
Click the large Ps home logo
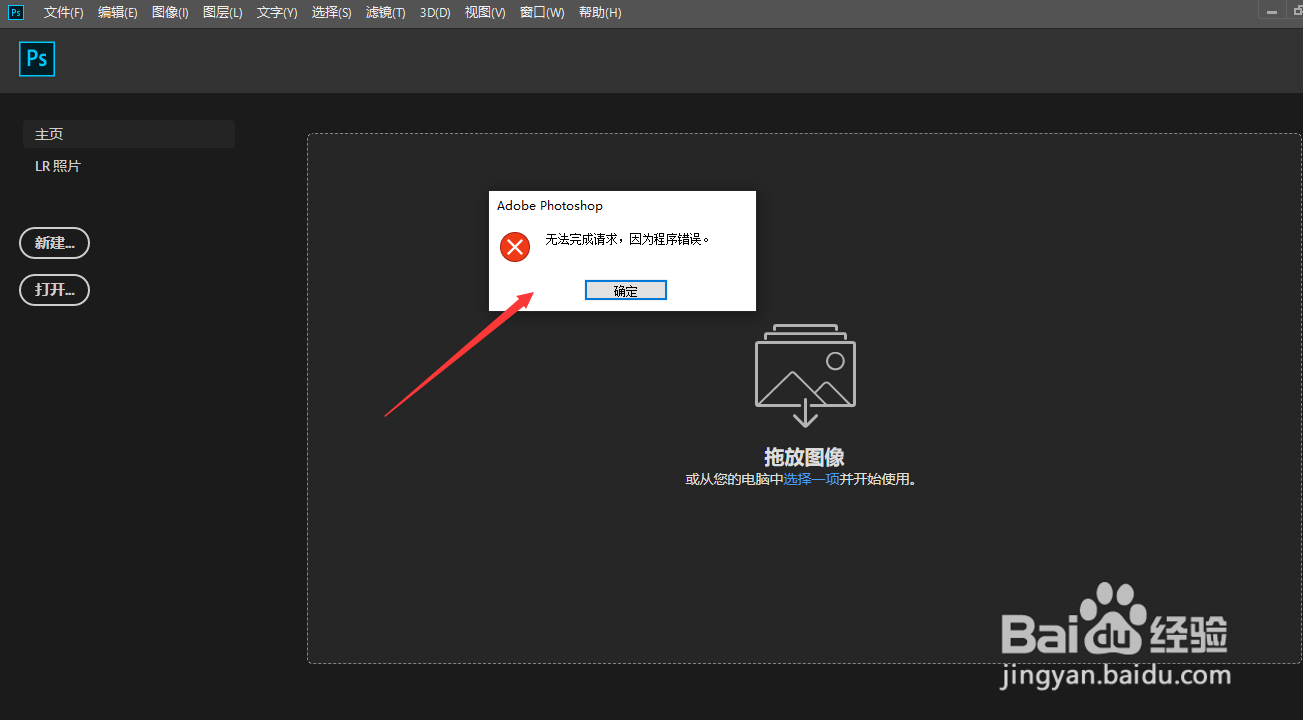click(x=37, y=59)
